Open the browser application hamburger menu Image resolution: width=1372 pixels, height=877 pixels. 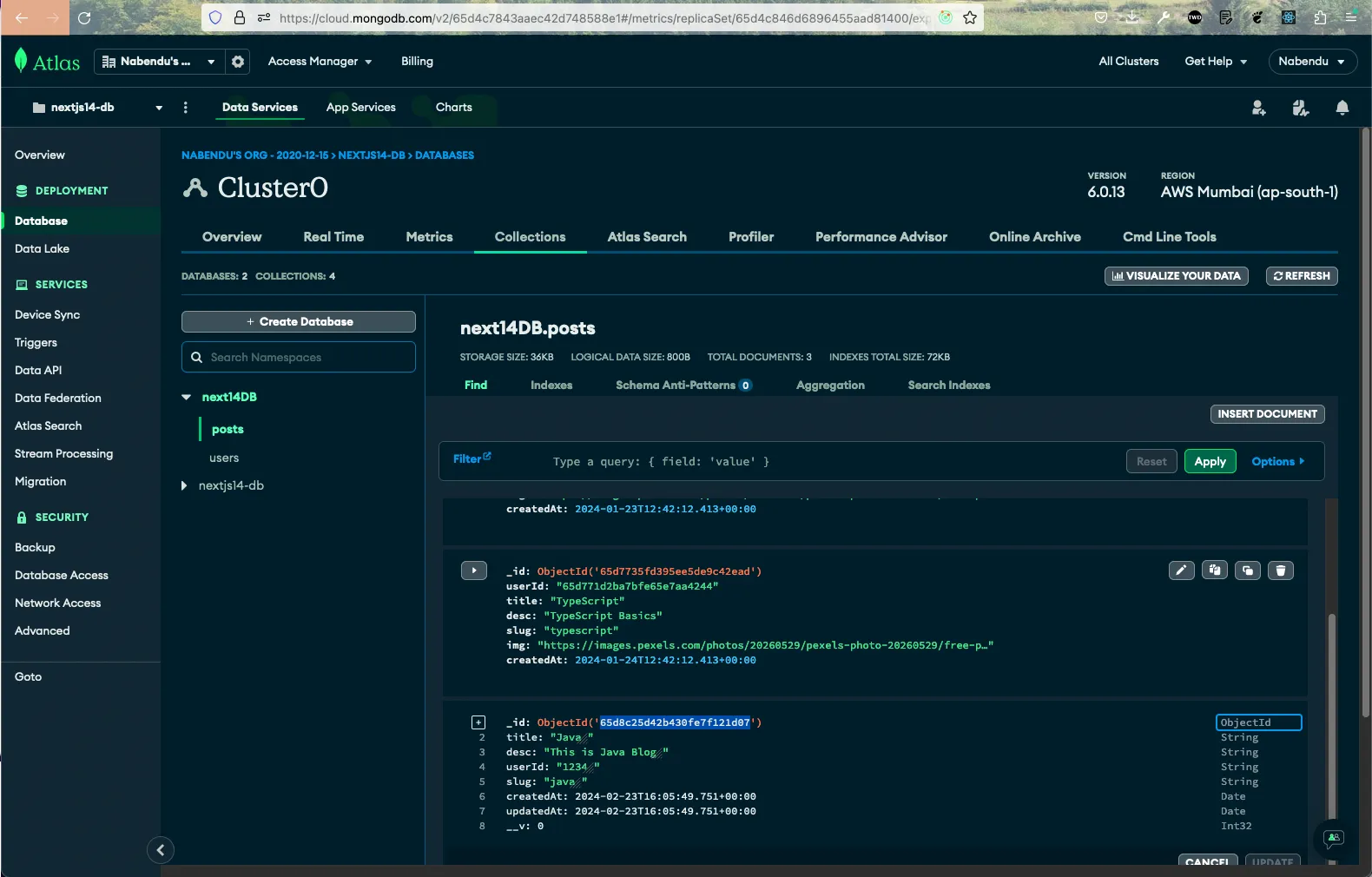coord(1351,17)
